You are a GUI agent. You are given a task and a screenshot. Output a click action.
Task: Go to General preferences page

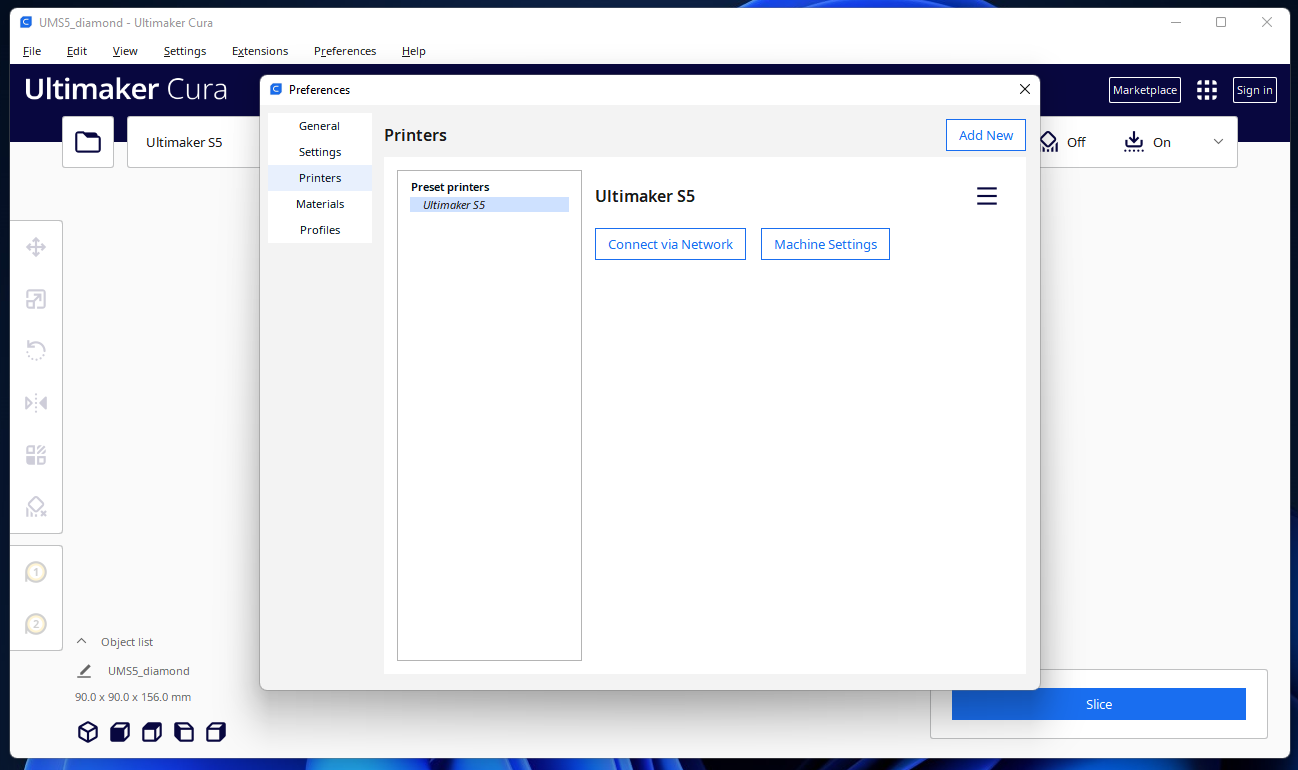[x=320, y=126]
